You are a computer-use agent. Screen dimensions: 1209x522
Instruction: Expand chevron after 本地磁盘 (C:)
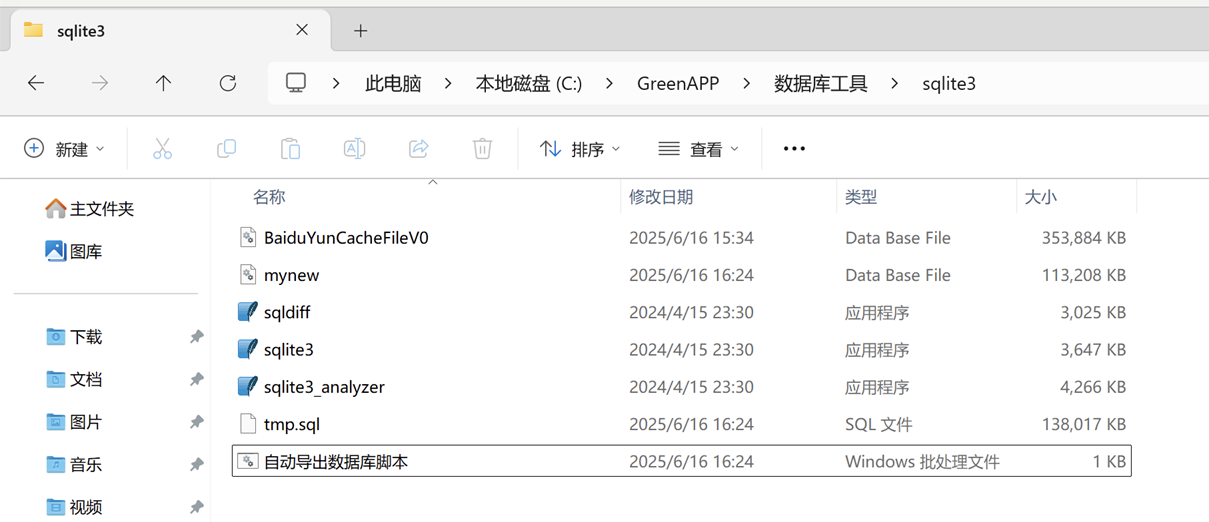pyautogui.click(x=609, y=83)
